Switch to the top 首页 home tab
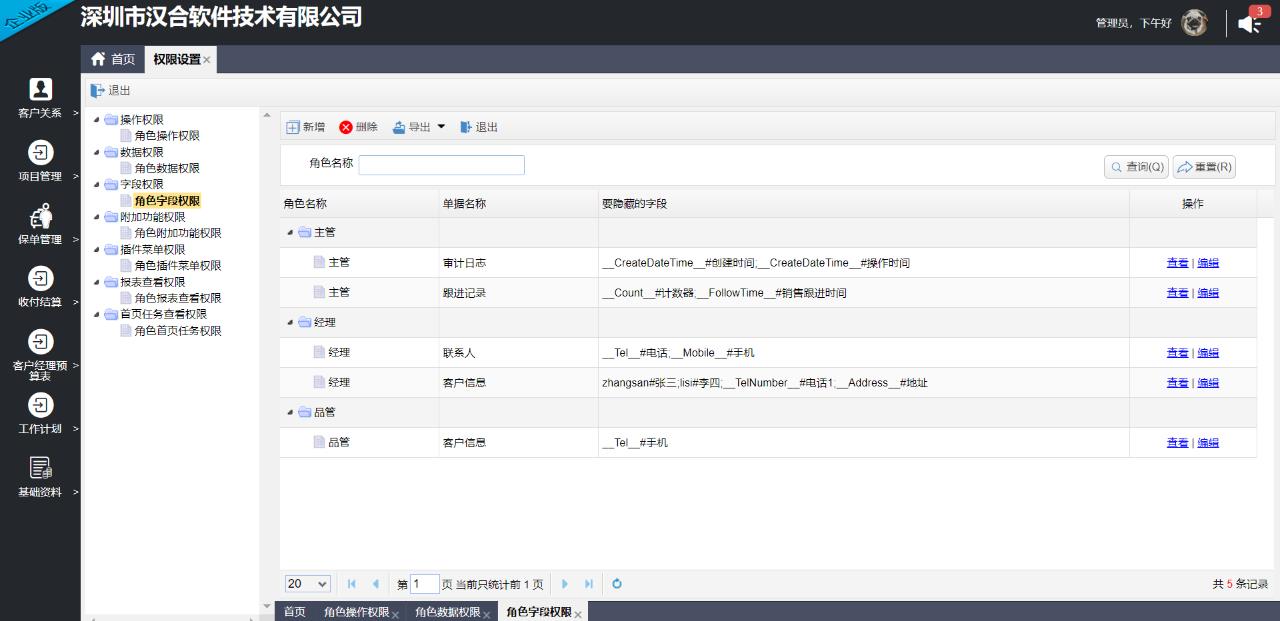This screenshot has width=1280, height=621. (x=113, y=59)
